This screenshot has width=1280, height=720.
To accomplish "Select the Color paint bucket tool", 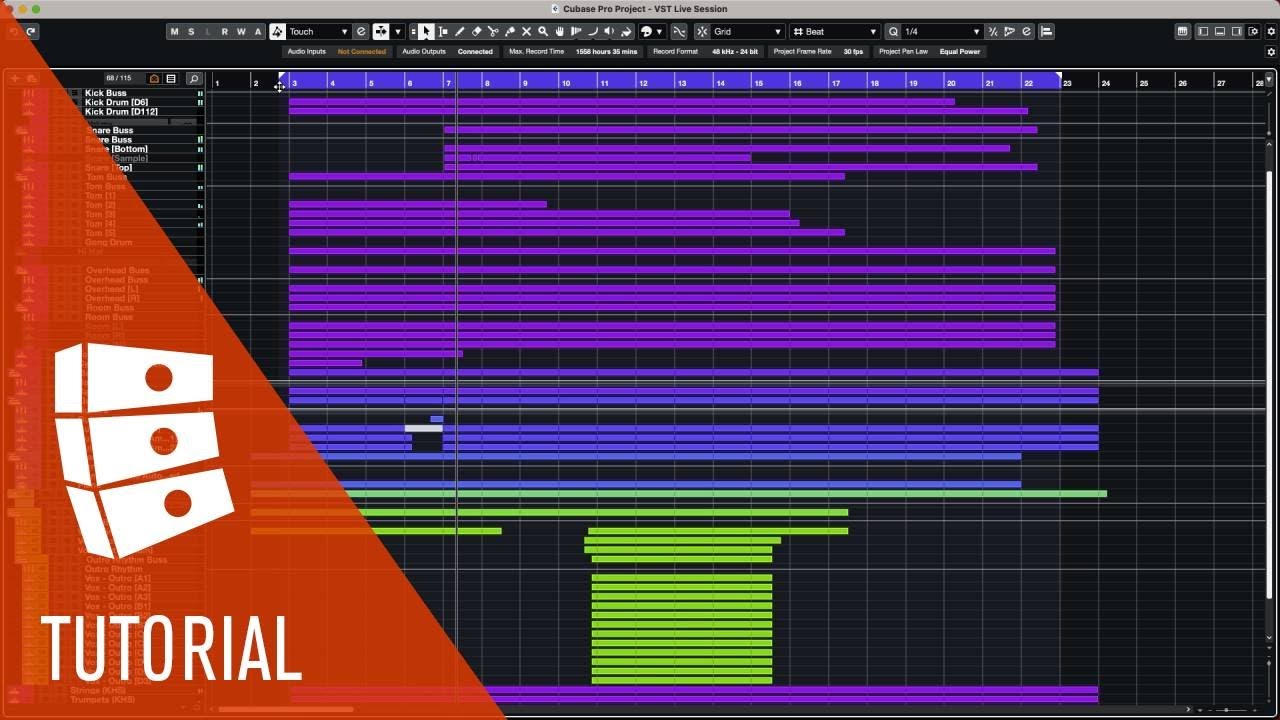I will click(627, 32).
